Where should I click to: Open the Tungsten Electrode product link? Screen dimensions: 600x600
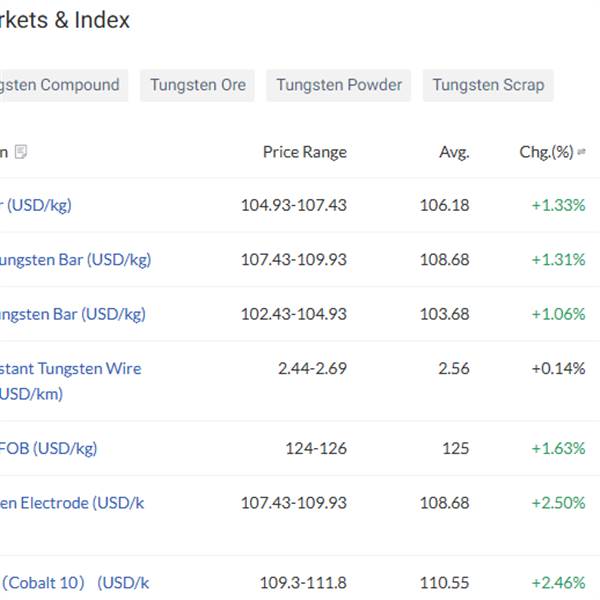pos(75,502)
